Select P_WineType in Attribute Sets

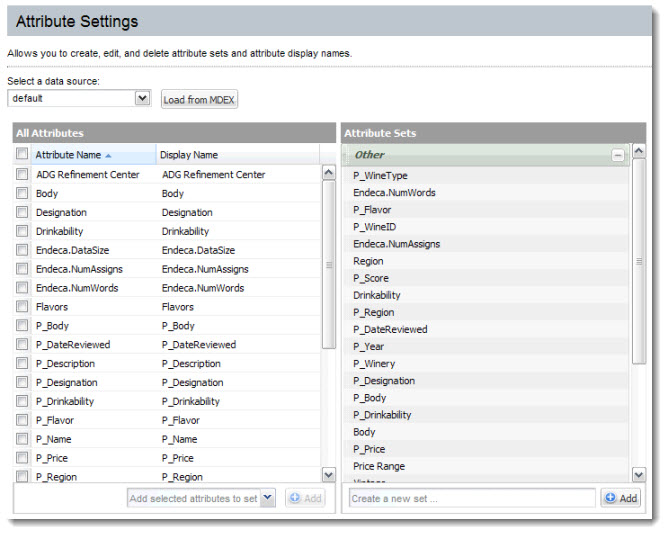[380, 176]
